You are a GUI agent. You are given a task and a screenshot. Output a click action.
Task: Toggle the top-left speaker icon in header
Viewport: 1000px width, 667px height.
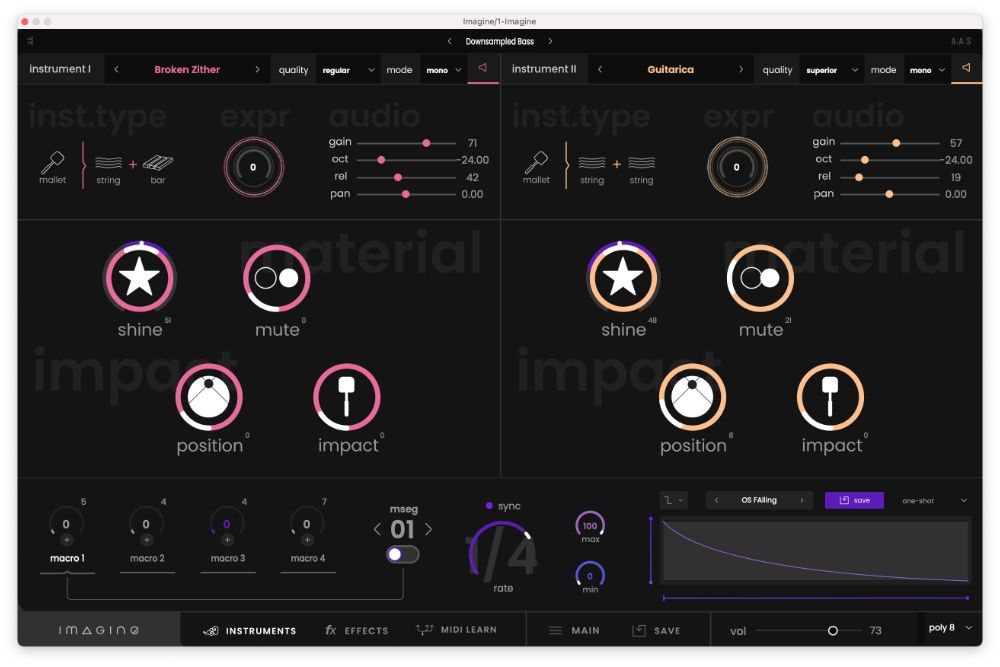[x=30, y=41]
